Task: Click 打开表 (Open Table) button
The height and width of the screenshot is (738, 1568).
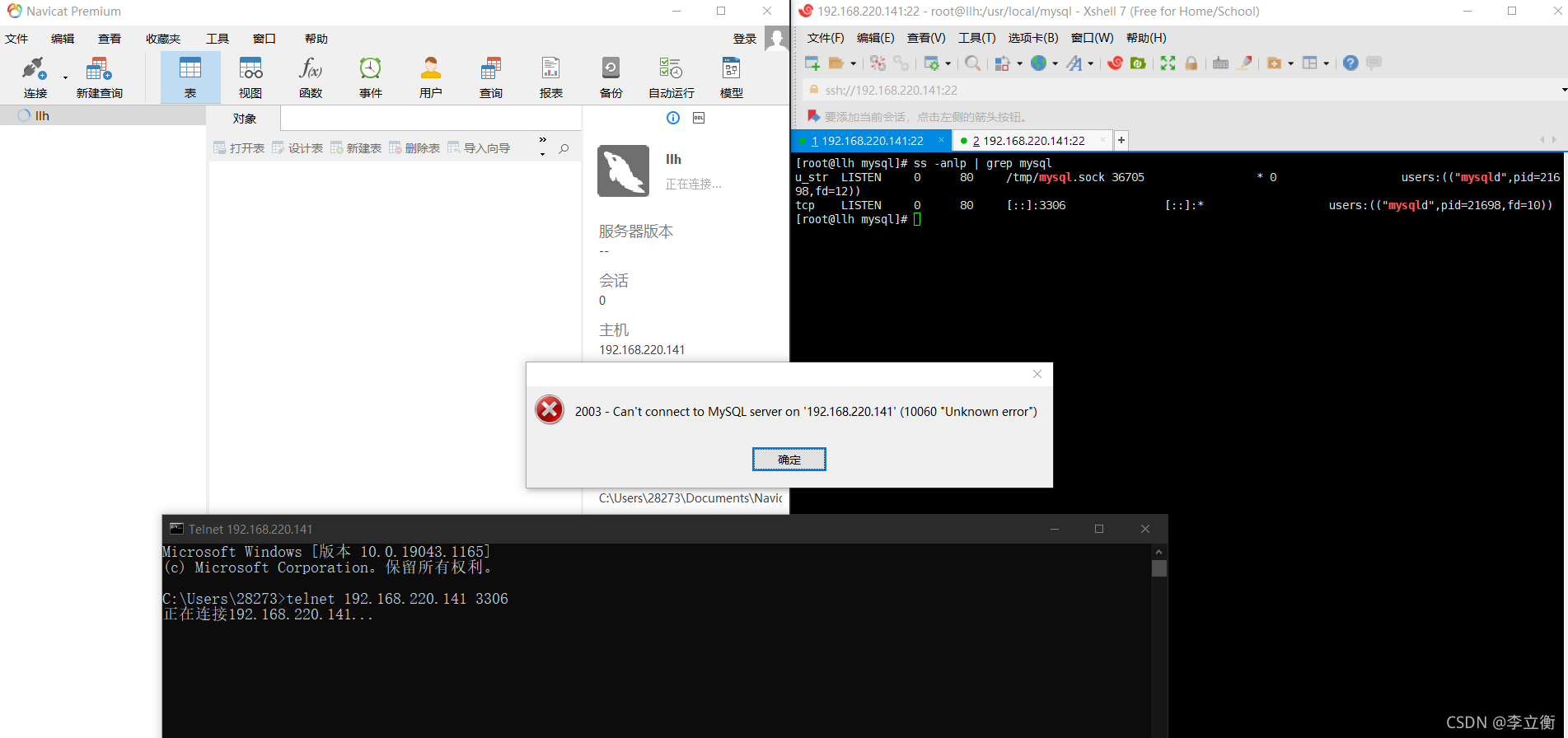Action: point(239,148)
